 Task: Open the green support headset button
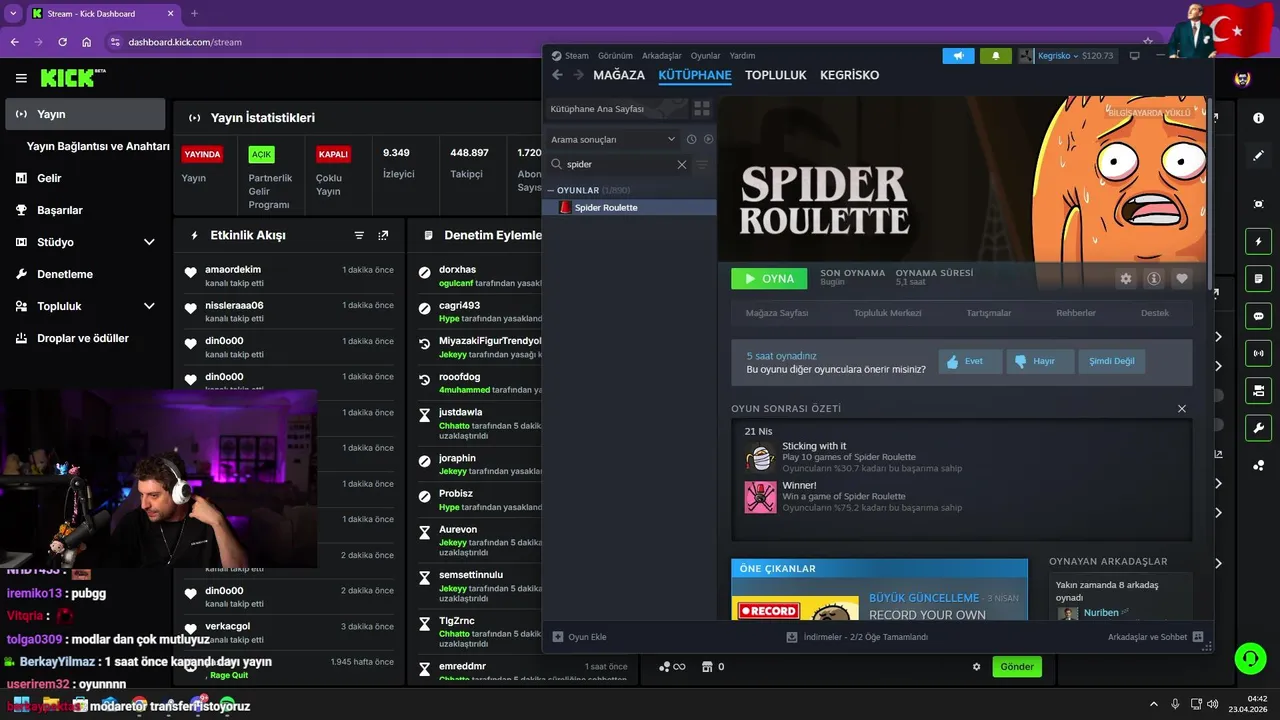(x=1250, y=658)
